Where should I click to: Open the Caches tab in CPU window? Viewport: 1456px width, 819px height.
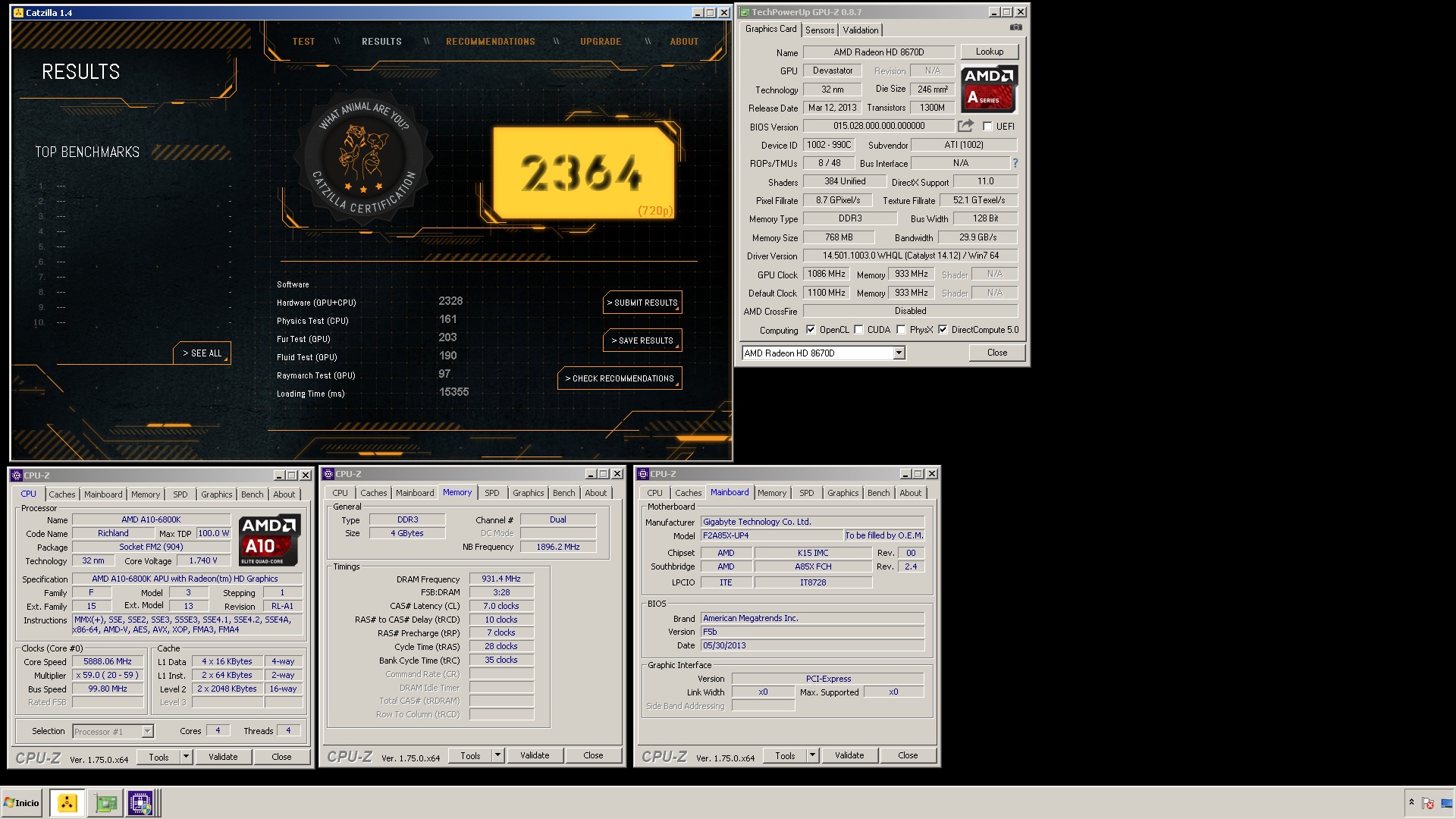click(x=62, y=494)
